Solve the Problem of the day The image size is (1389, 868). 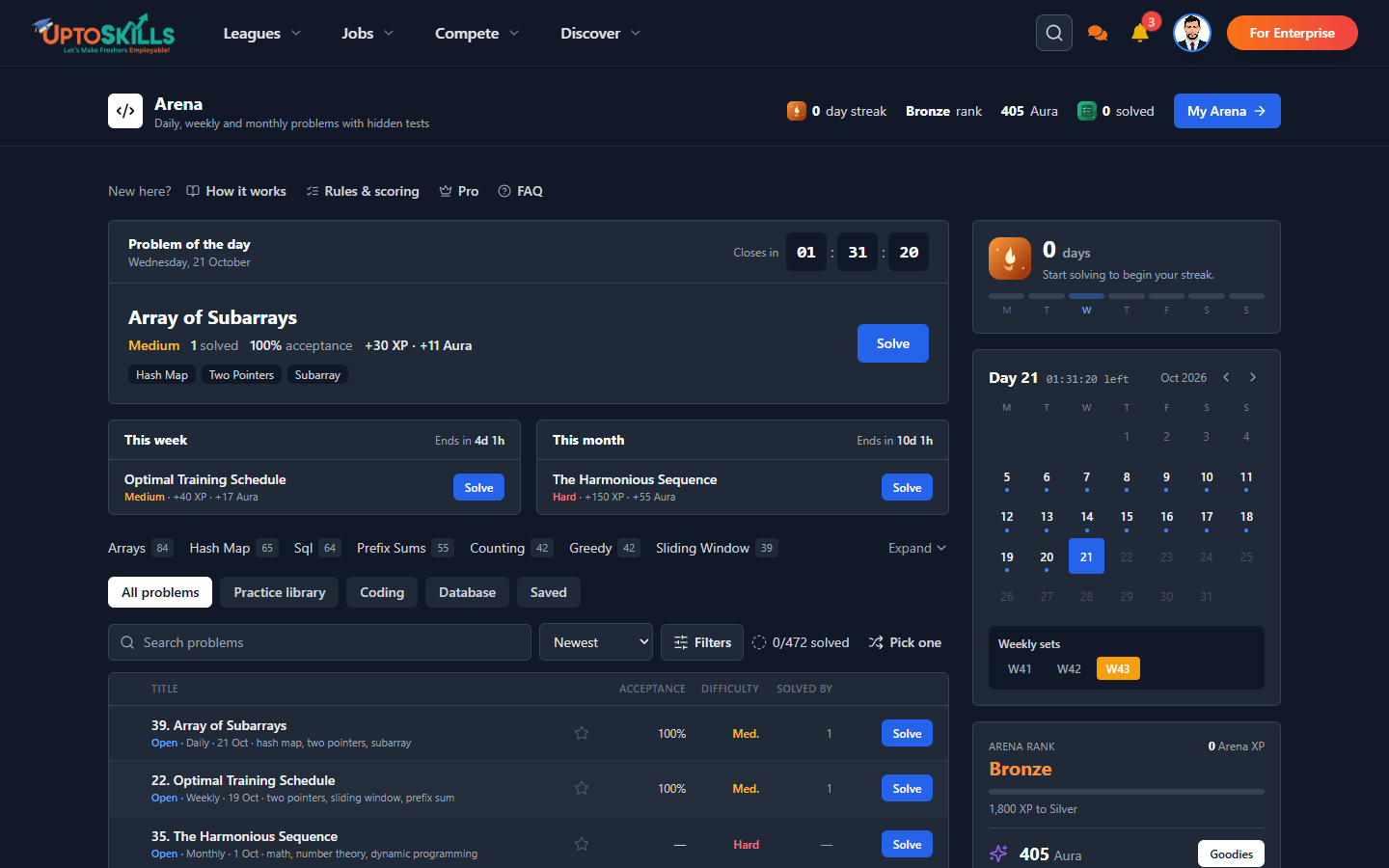[893, 343]
